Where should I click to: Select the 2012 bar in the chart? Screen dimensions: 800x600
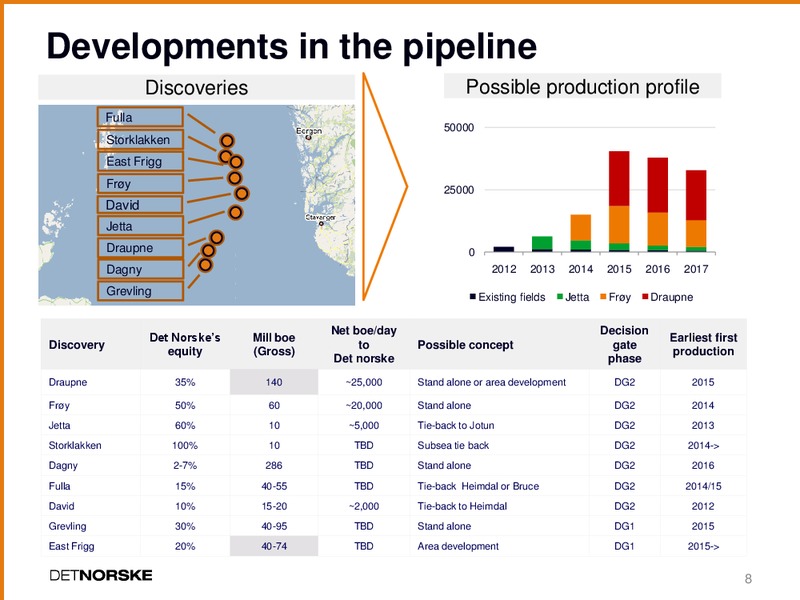(504, 249)
